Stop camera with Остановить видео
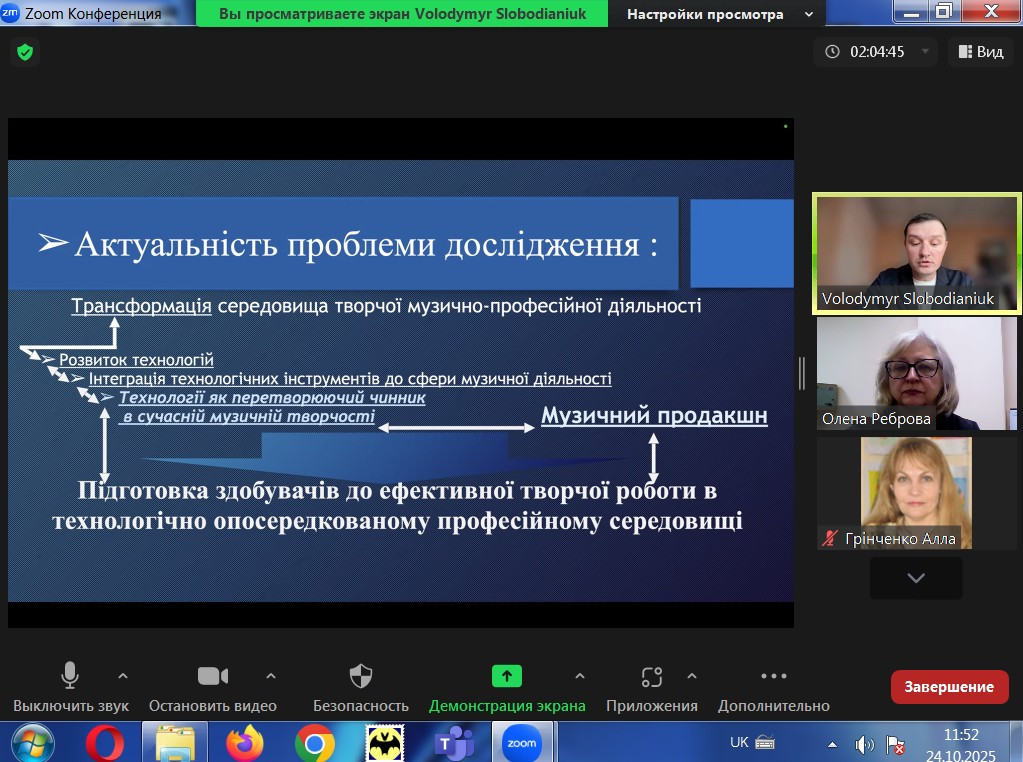The height and width of the screenshot is (762, 1023). pyautogui.click(x=212, y=677)
